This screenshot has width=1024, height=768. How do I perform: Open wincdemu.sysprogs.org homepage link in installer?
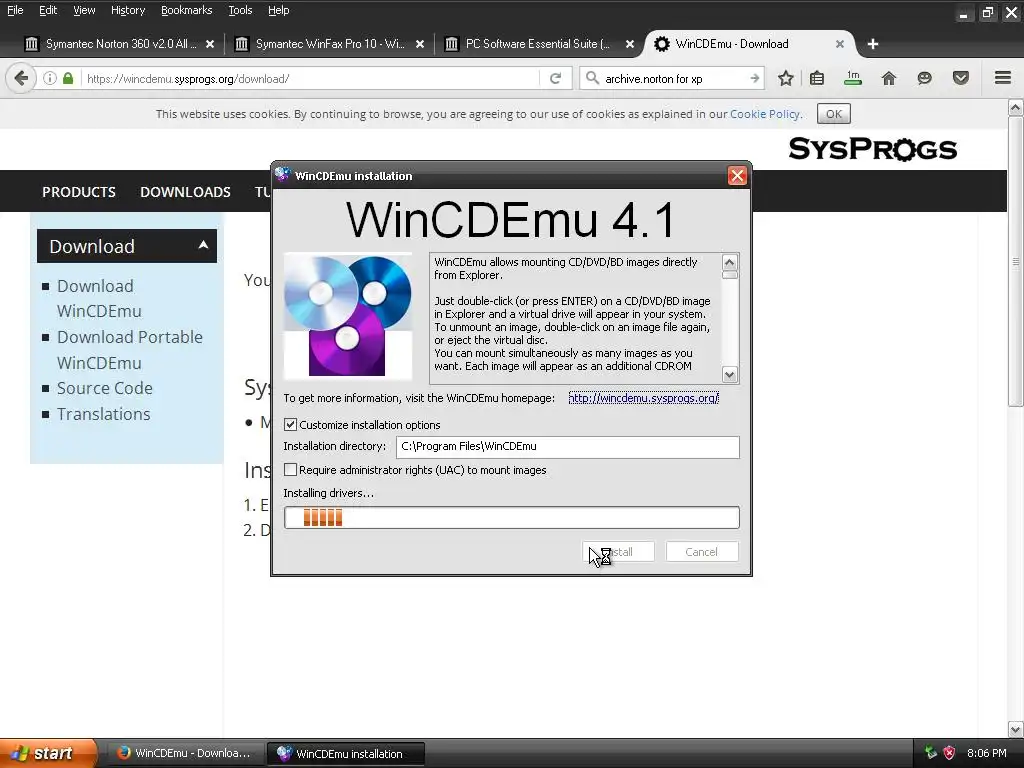tap(643, 398)
